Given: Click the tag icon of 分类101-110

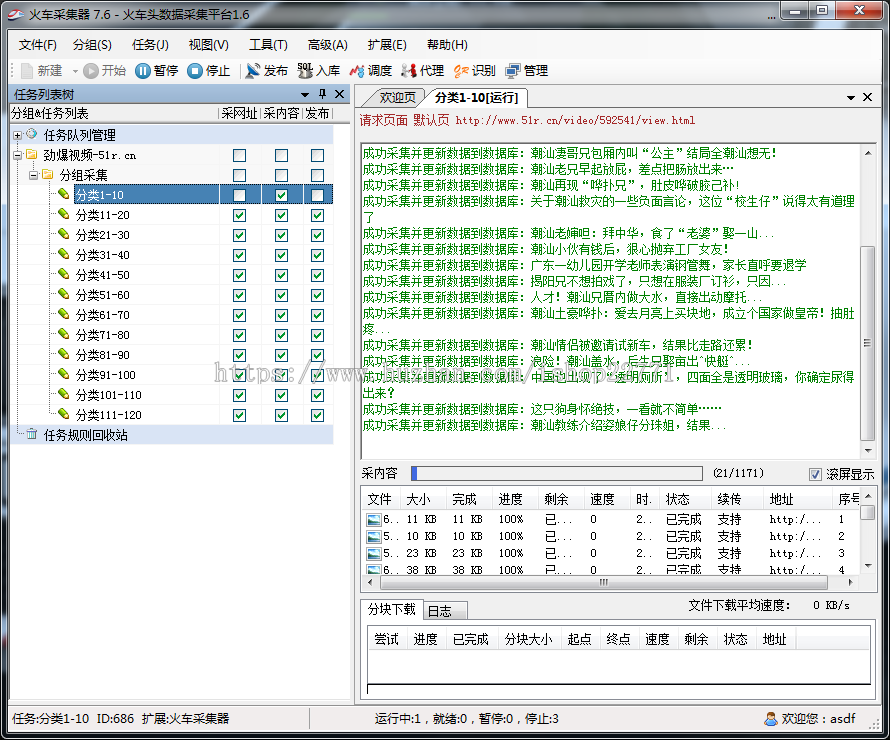Looking at the screenshot, I should pos(64,394).
